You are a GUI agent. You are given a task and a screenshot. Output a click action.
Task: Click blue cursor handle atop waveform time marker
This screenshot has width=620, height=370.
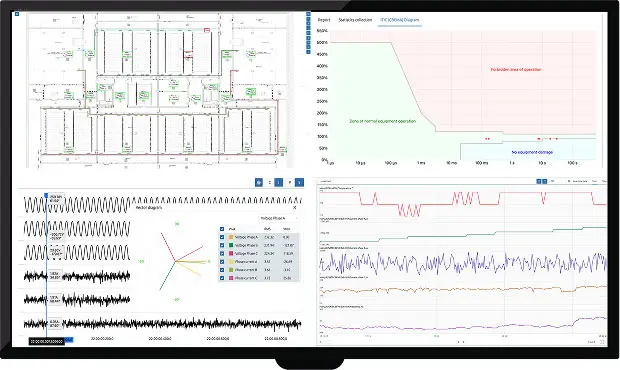click(46, 195)
